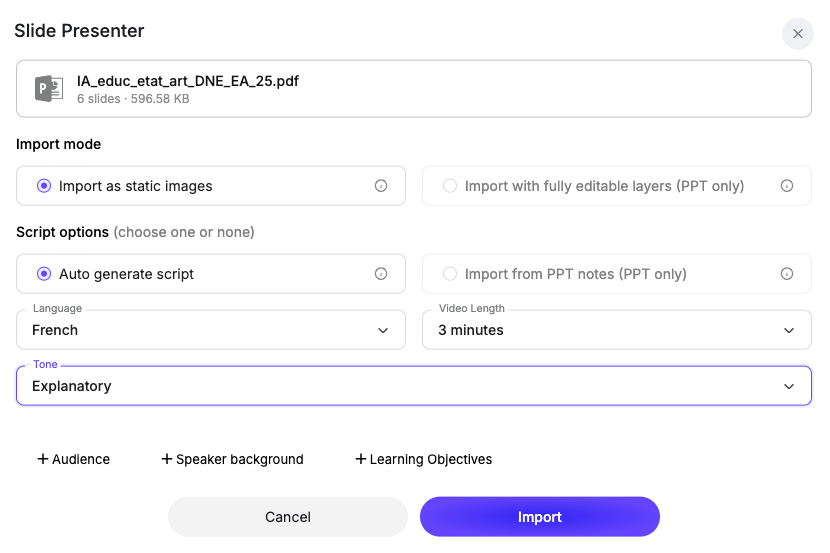Click the PowerPoint file icon
The width and height of the screenshot is (830, 553).
49,89
